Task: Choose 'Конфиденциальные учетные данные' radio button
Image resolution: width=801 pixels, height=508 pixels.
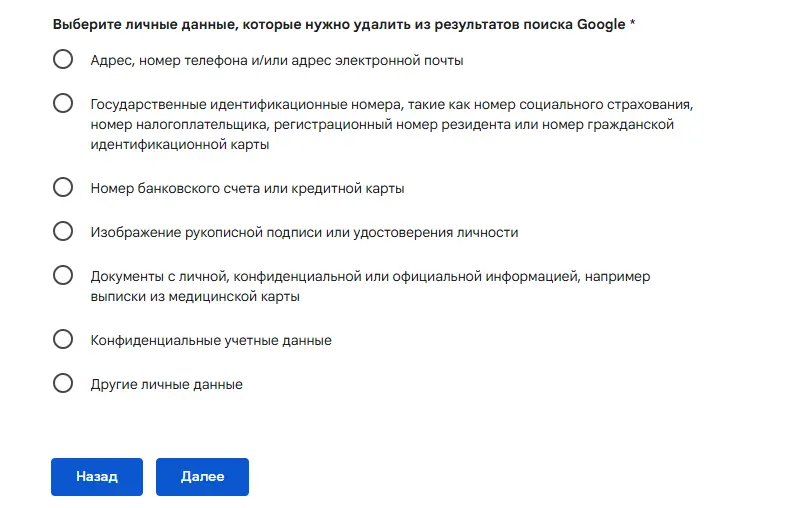Action: coord(63,339)
